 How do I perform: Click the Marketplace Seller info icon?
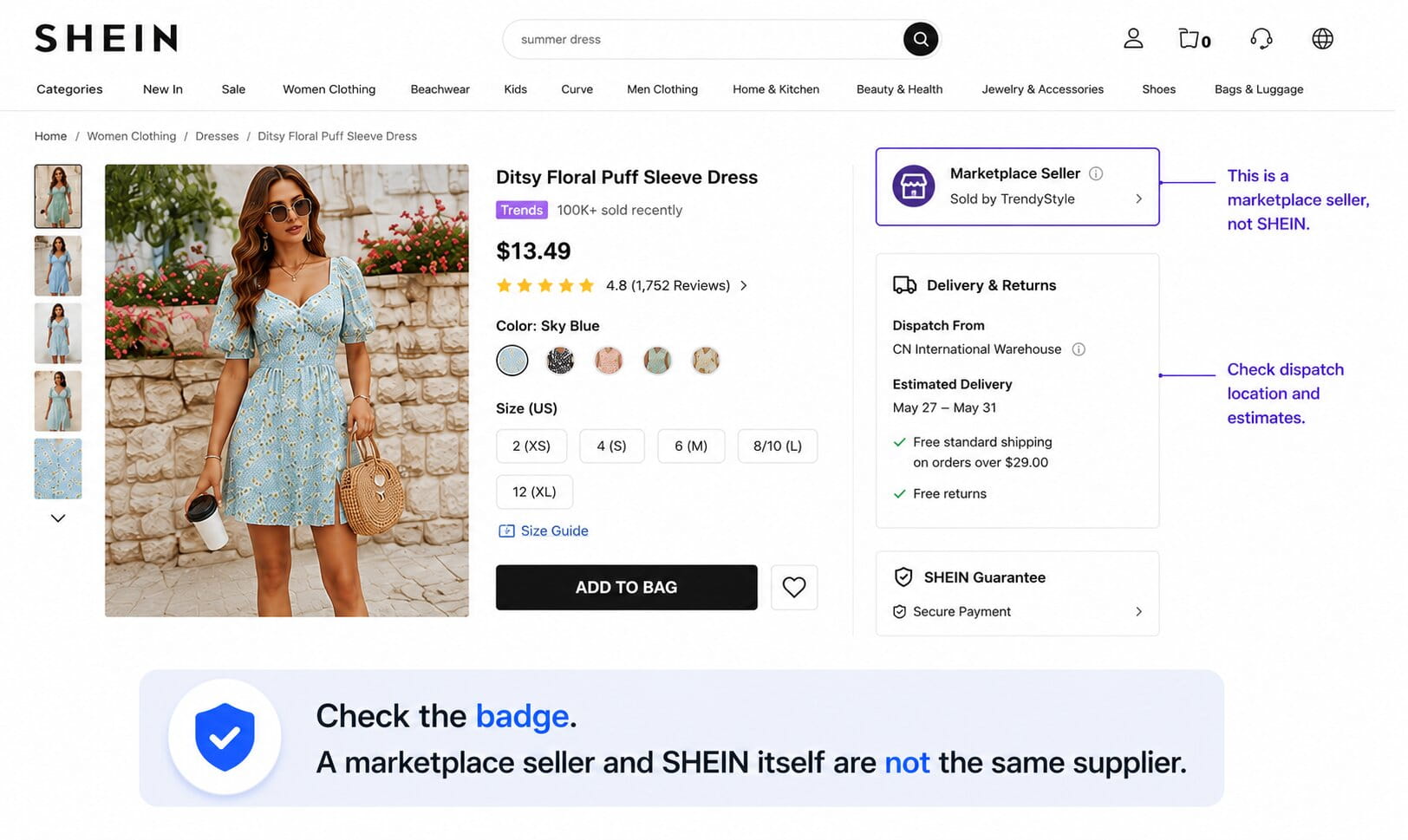pyautogui.click(x=1096, y=173)
